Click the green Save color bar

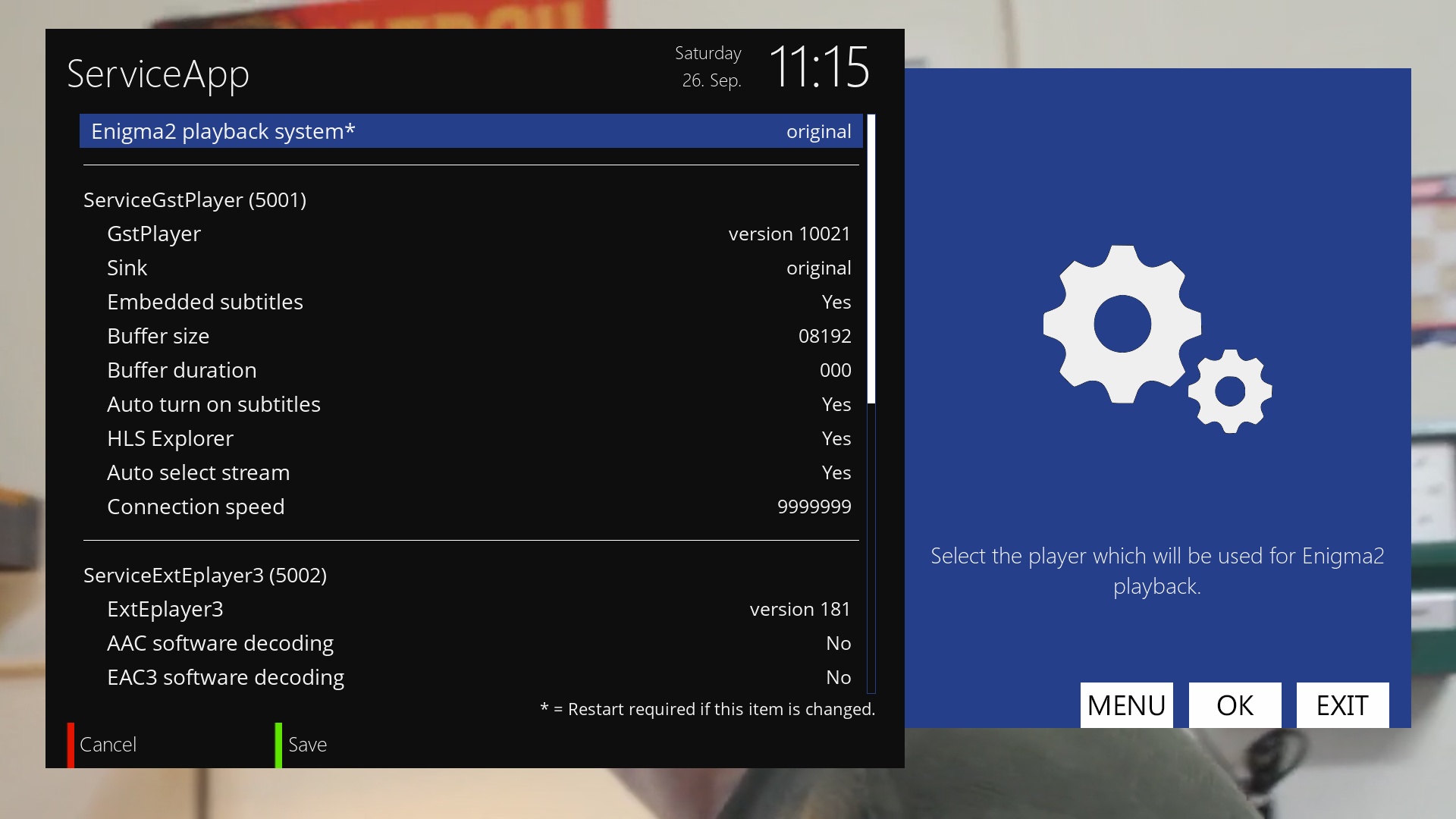[278, 745]
